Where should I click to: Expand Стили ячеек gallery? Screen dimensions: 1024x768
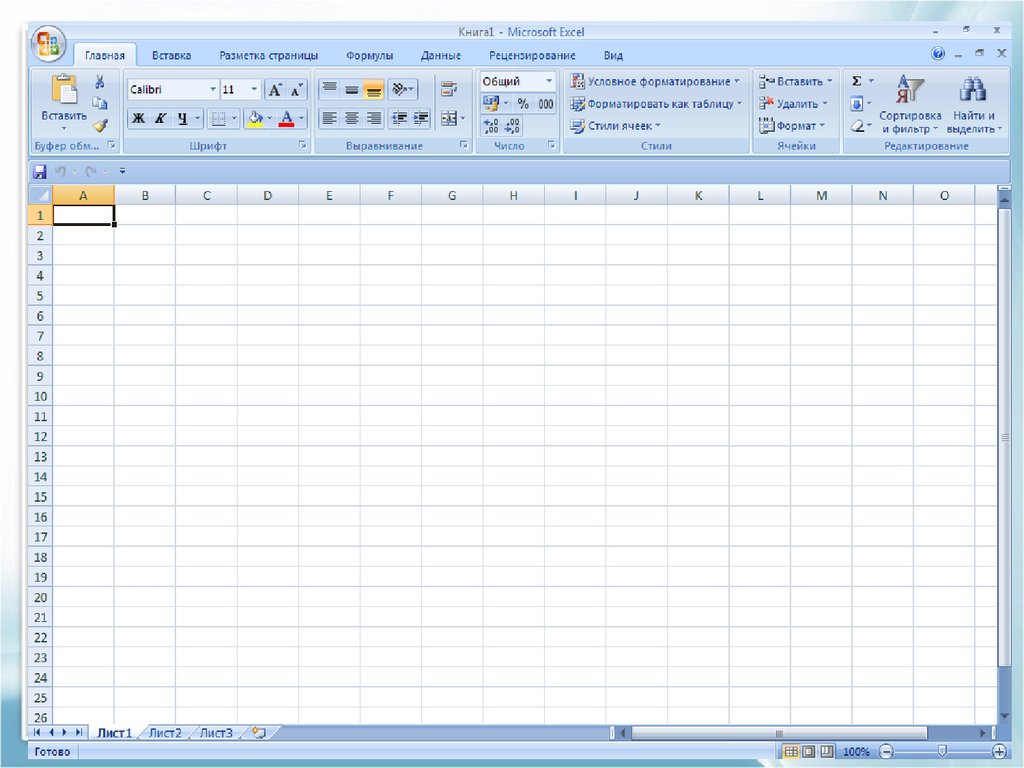click(x=615, y=125)
